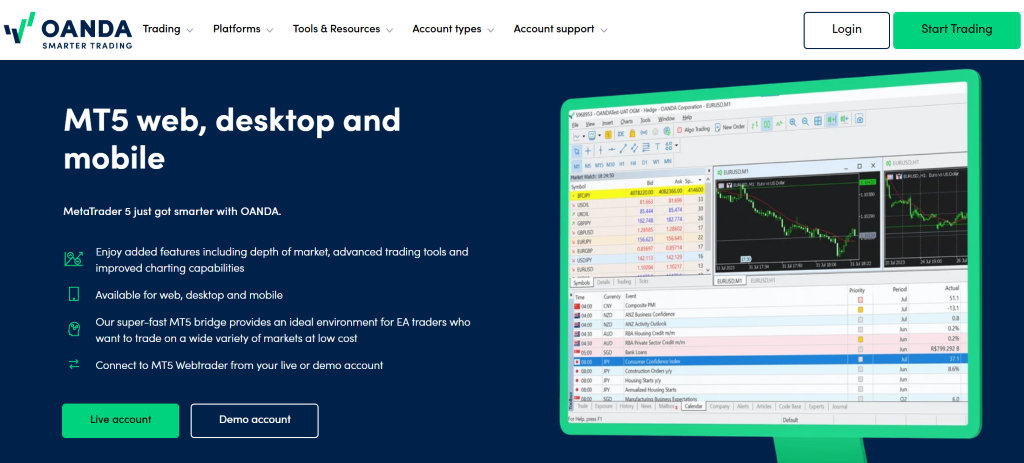Select the USDJPY row in Market Watch

637,257
